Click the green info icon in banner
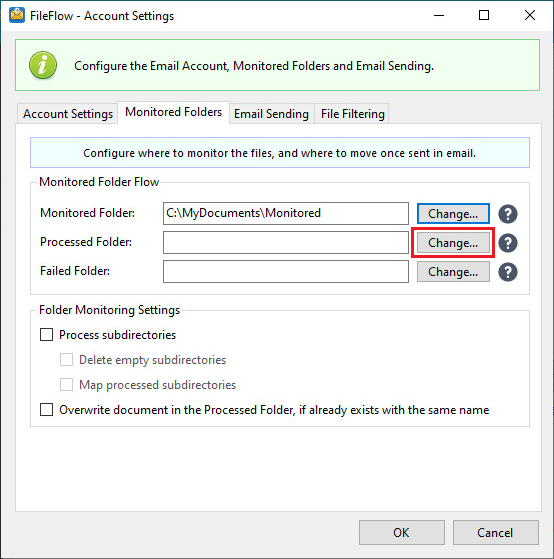The width and height of the screenshot is (554, 559). [x=43, y=65]
